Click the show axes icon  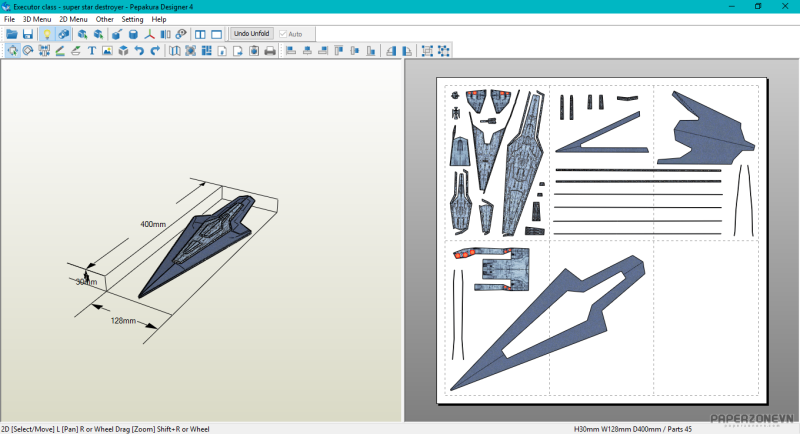[x=150, y=34]
